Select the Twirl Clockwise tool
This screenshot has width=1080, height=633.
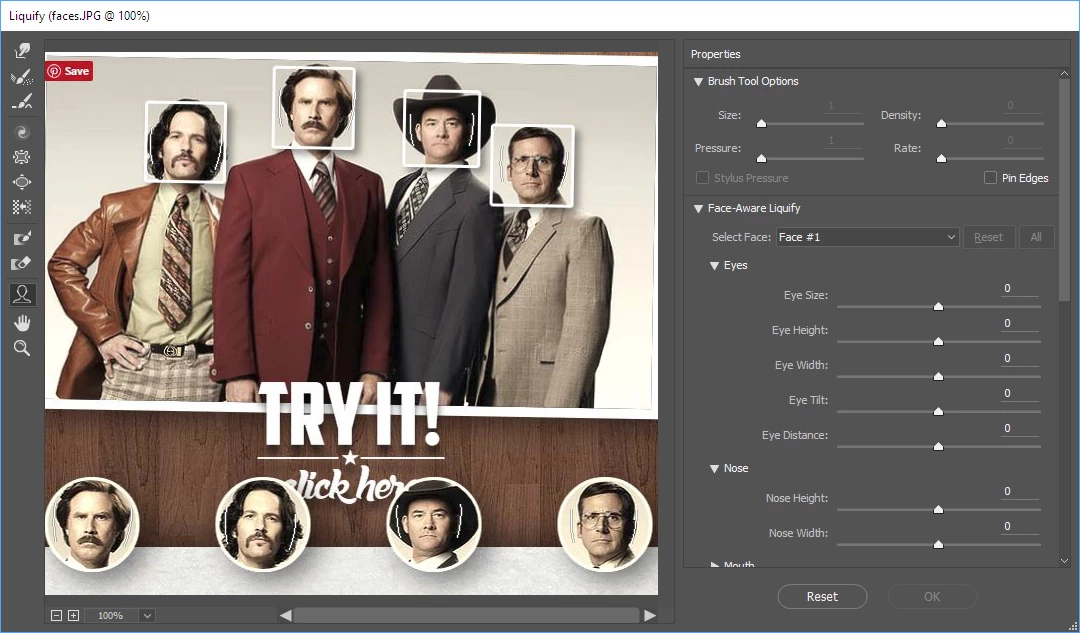pos(22,132)
